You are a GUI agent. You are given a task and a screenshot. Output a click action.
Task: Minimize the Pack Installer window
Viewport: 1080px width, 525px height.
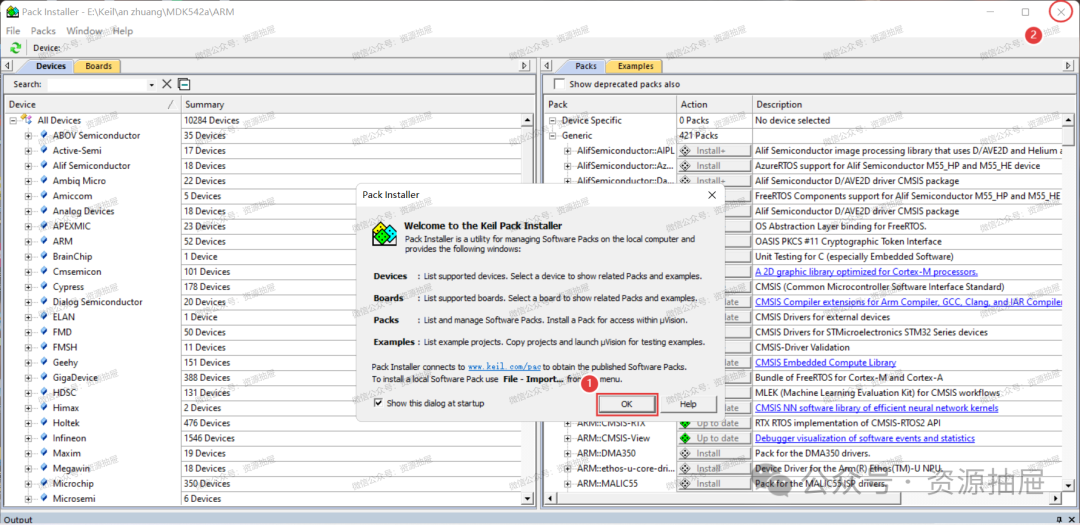990,12
